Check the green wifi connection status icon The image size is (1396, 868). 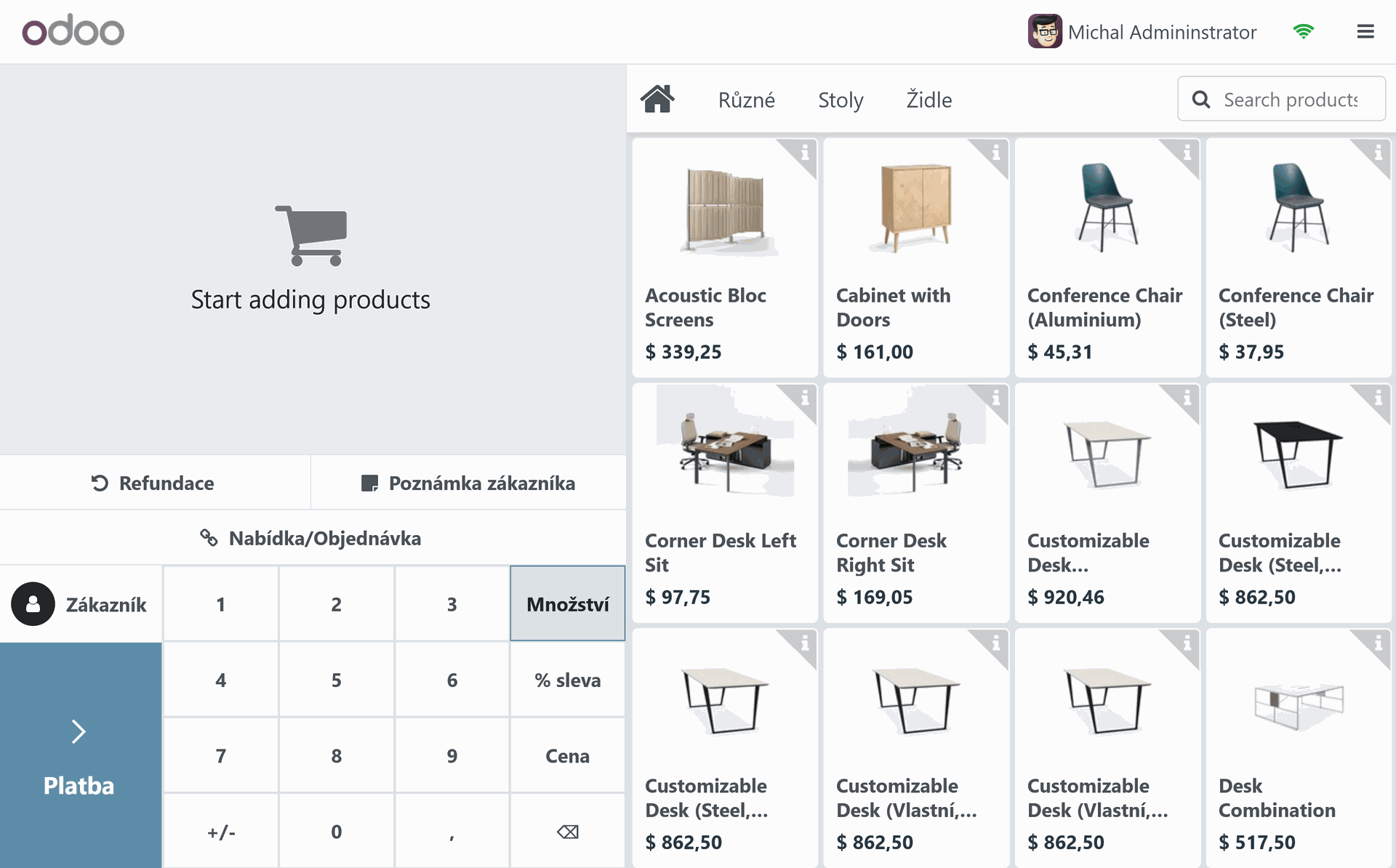(1303, 32)
